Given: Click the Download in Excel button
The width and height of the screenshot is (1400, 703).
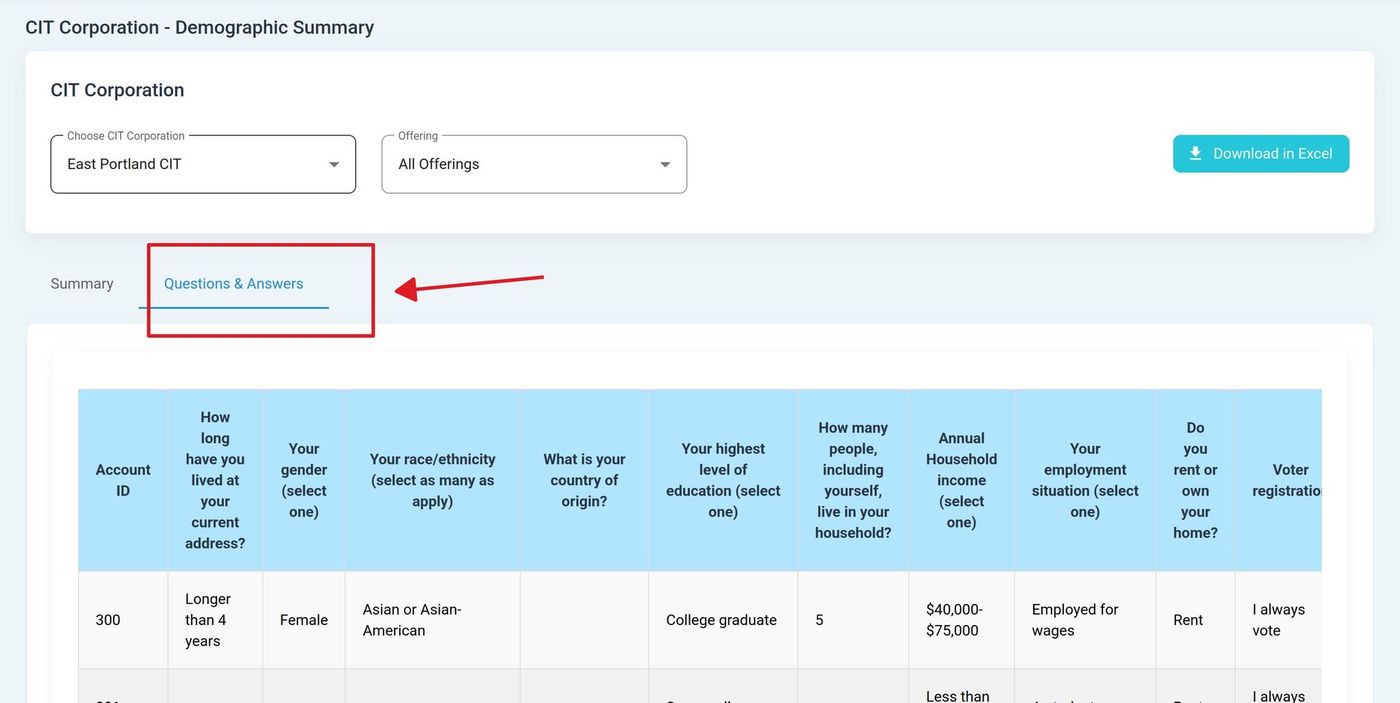Looking at the screenshot, I should pyautogui.click(x=1260, y=154).
